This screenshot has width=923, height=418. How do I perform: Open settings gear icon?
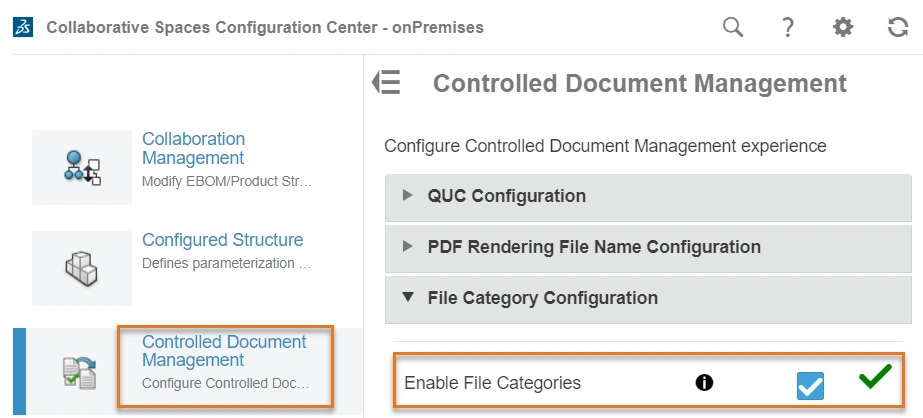click(843, 28)
